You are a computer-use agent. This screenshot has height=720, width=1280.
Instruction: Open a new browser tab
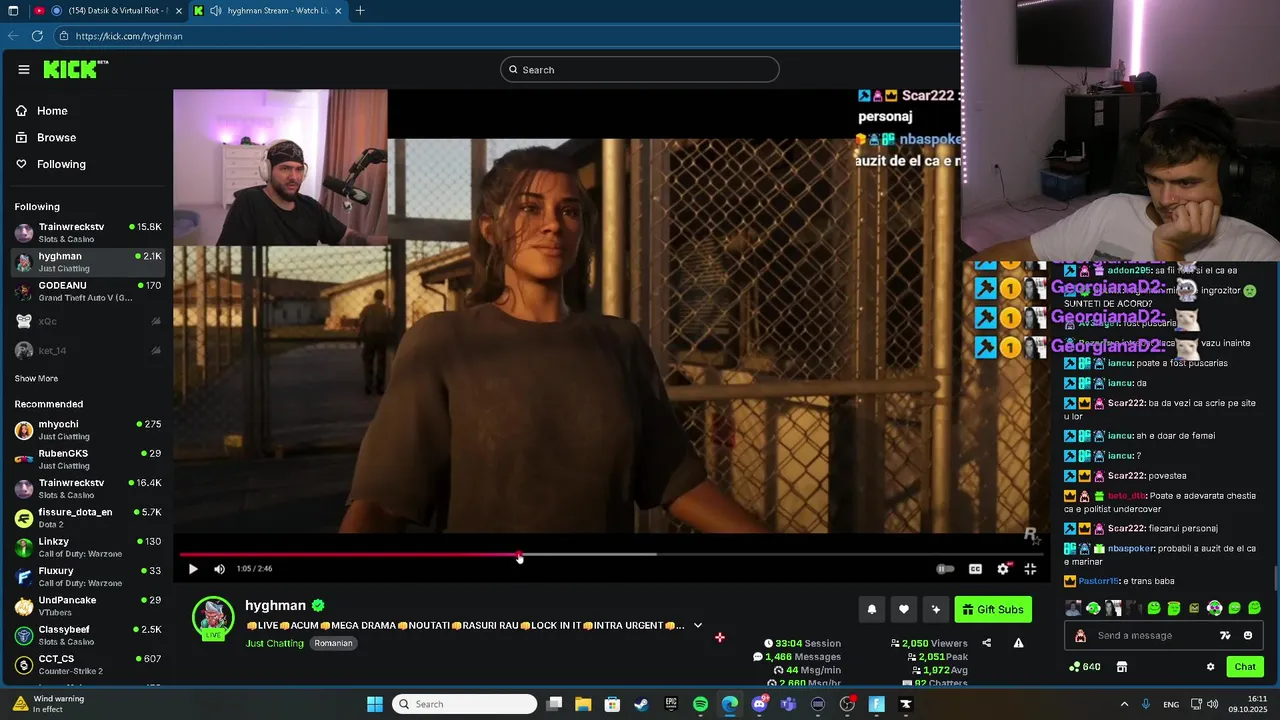pyautogui.click(x=360, y=11)
